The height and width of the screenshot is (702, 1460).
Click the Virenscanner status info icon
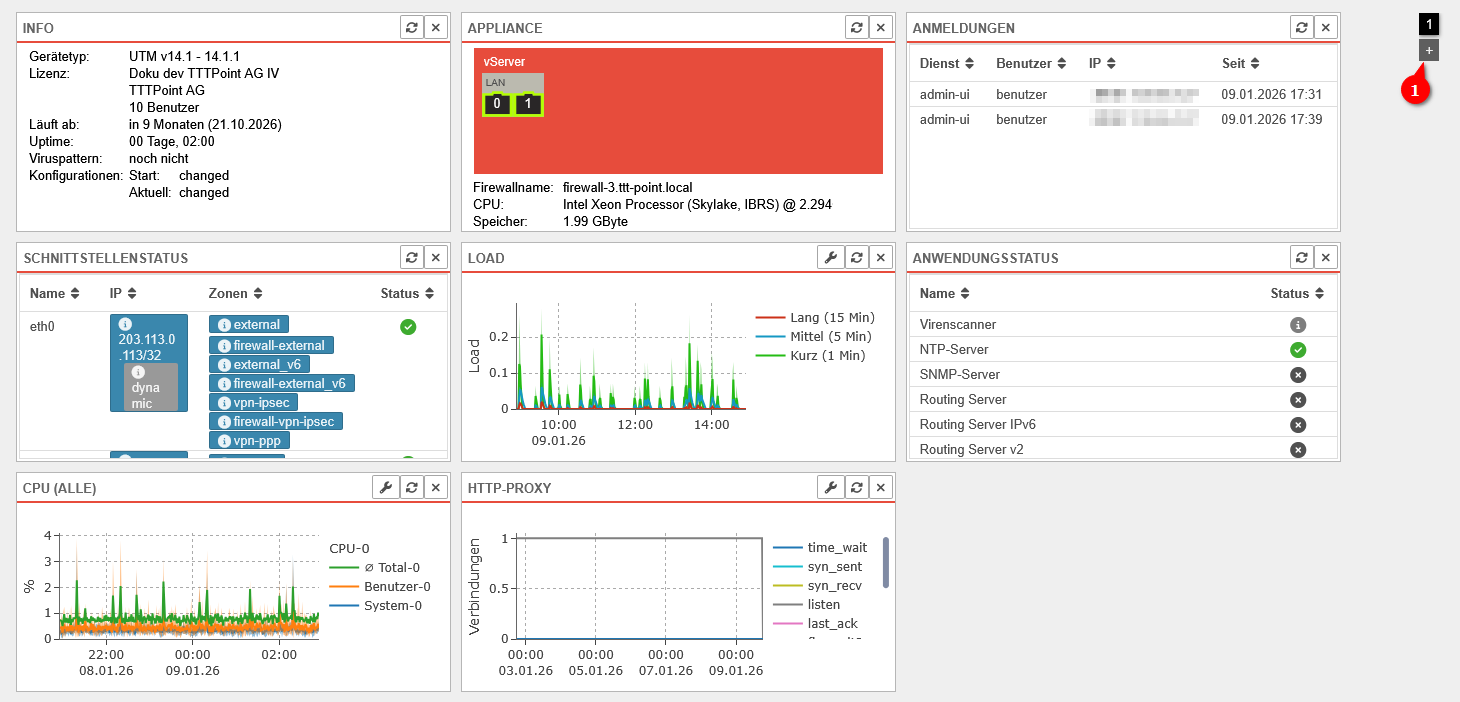click(x=1298, y=325)
